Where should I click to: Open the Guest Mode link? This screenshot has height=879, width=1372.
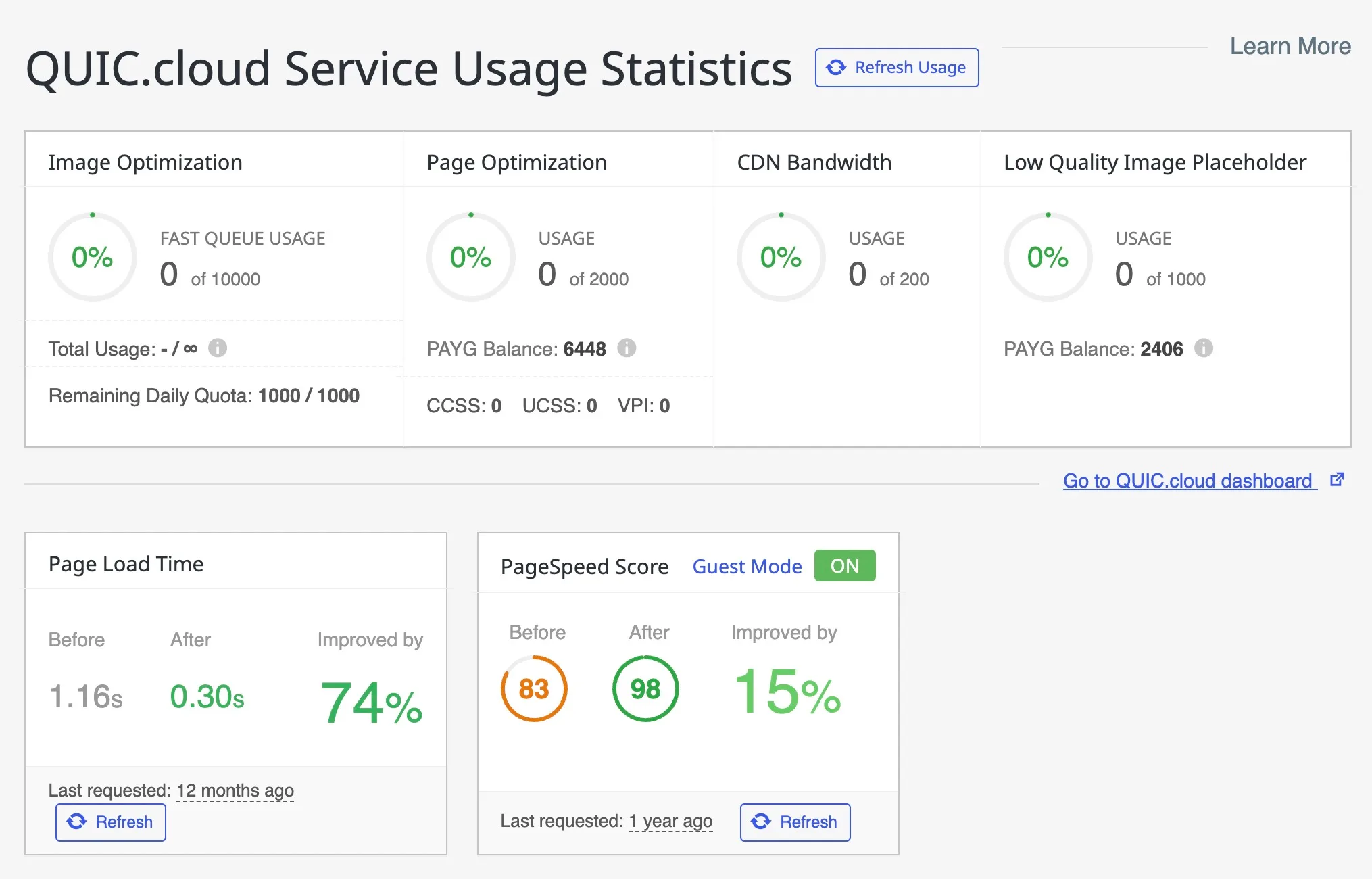[x=747, y=567]
